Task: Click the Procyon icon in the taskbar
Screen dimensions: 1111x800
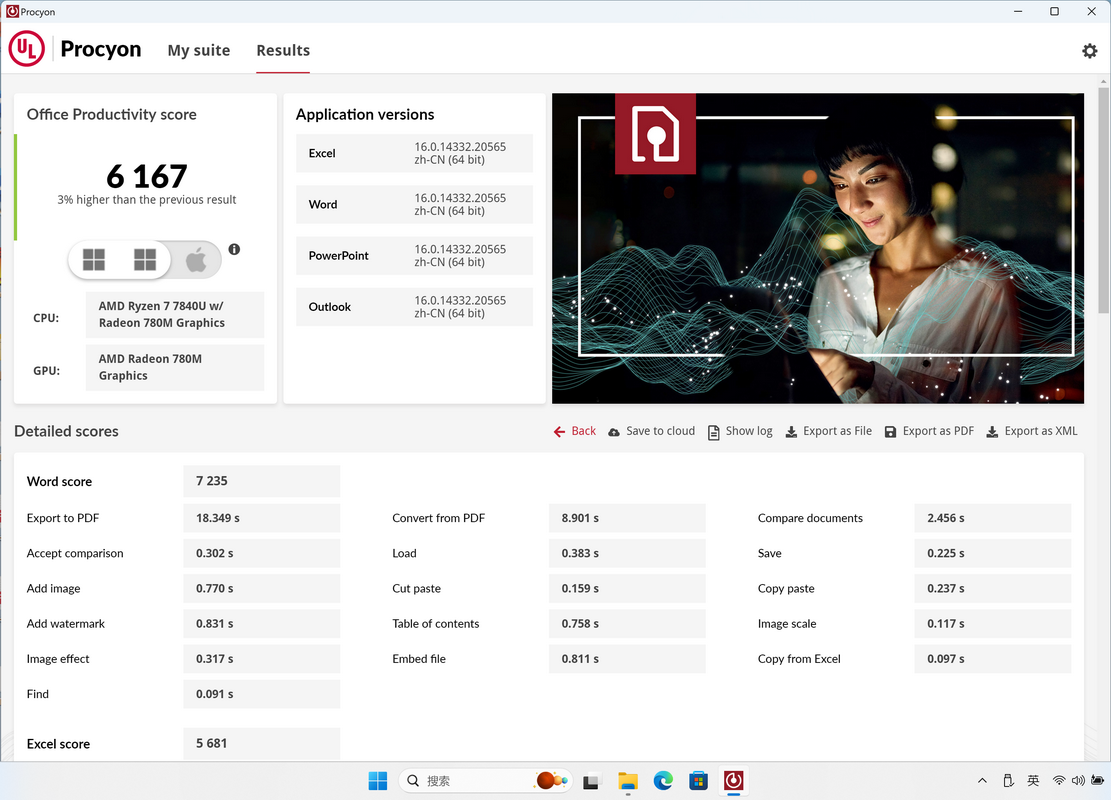Action: pyautogui.click(x=733, y=781)
